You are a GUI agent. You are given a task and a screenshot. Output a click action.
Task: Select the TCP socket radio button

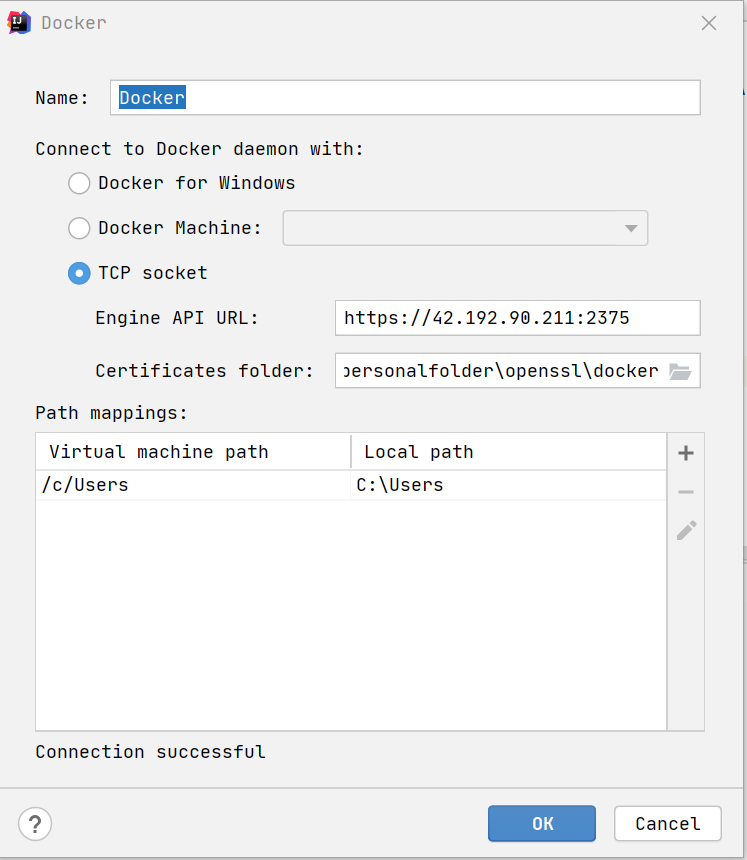[79, 273]
